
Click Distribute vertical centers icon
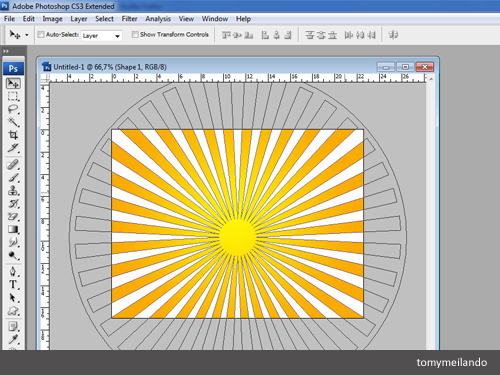(321, 35)
